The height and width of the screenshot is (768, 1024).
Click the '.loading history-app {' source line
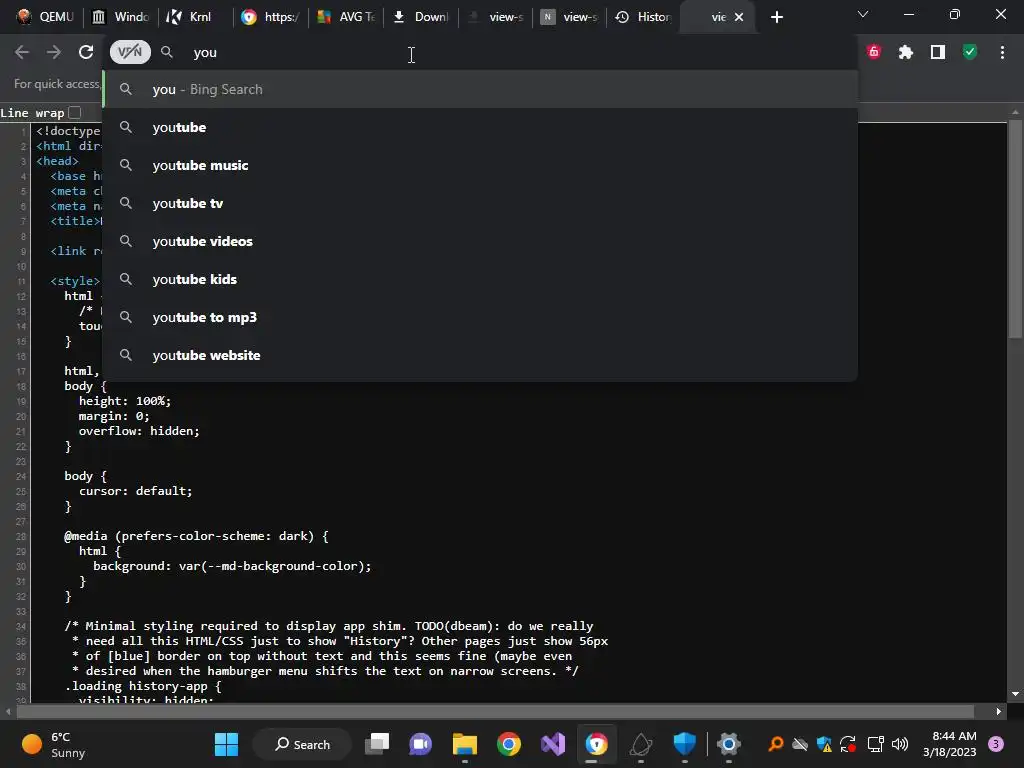[143, 686]
